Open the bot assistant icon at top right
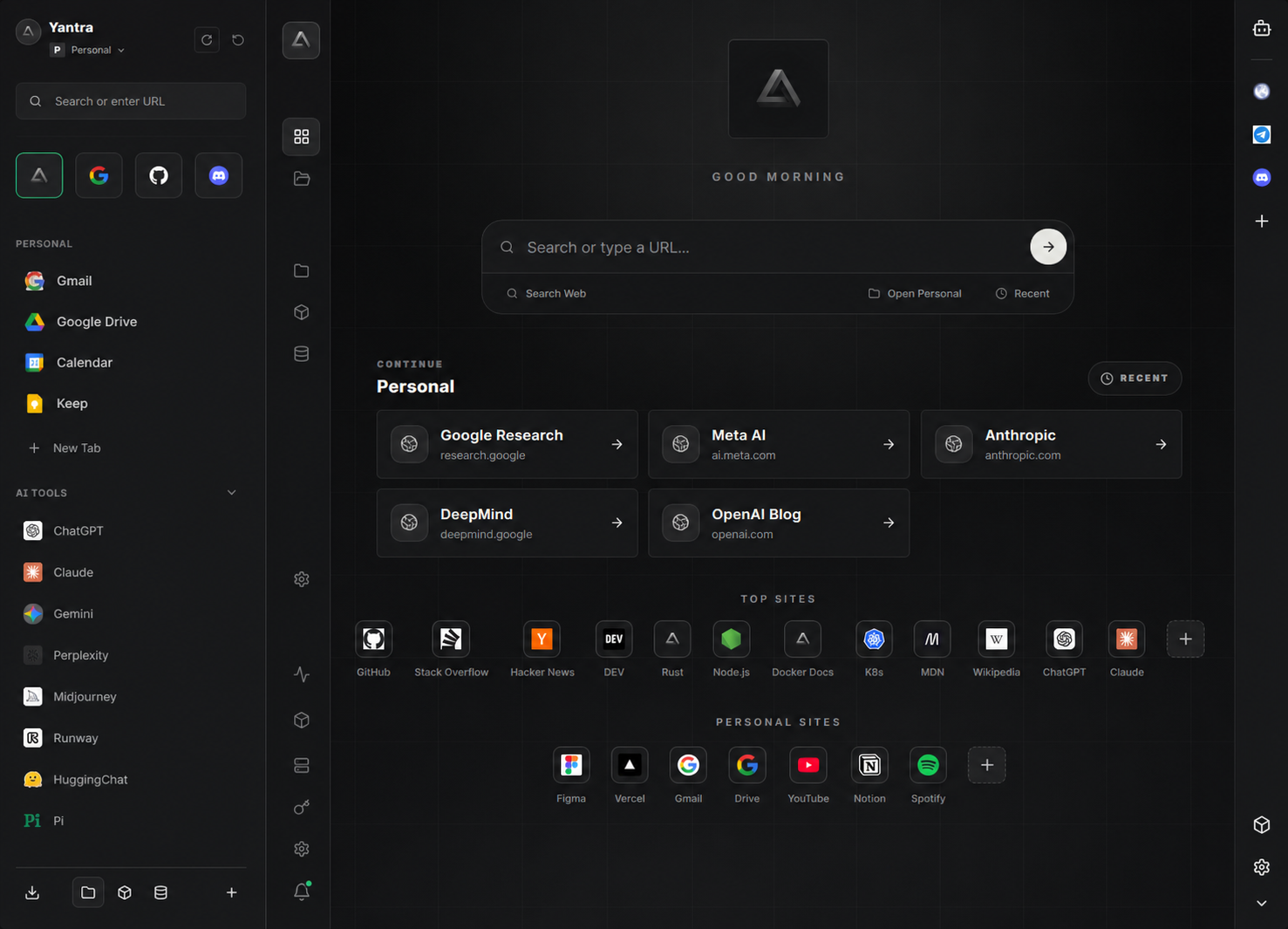Viewport: 1288px width, 929px height. tap(1262, 29)
